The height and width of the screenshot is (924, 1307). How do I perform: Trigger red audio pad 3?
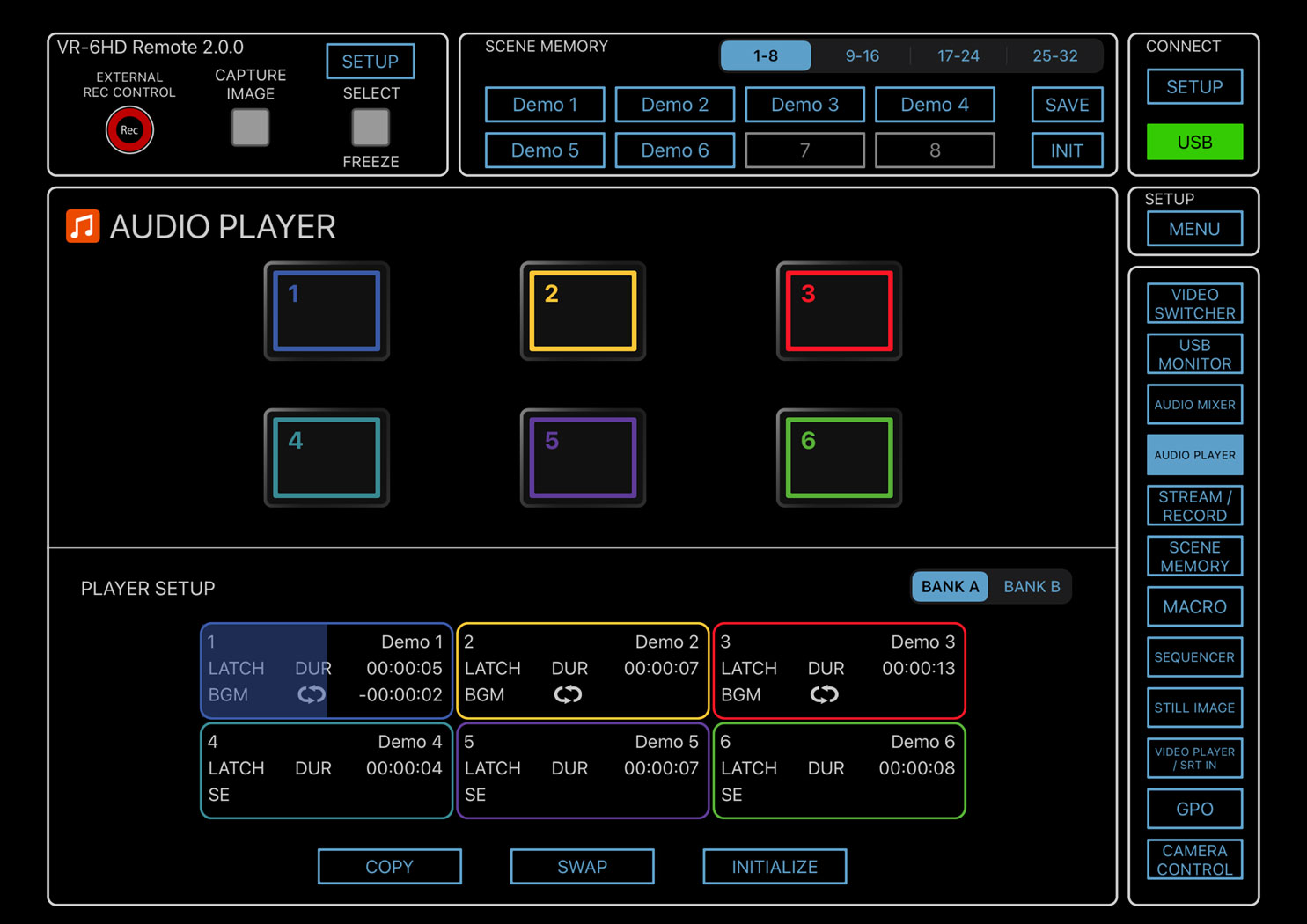pos(839,312)
